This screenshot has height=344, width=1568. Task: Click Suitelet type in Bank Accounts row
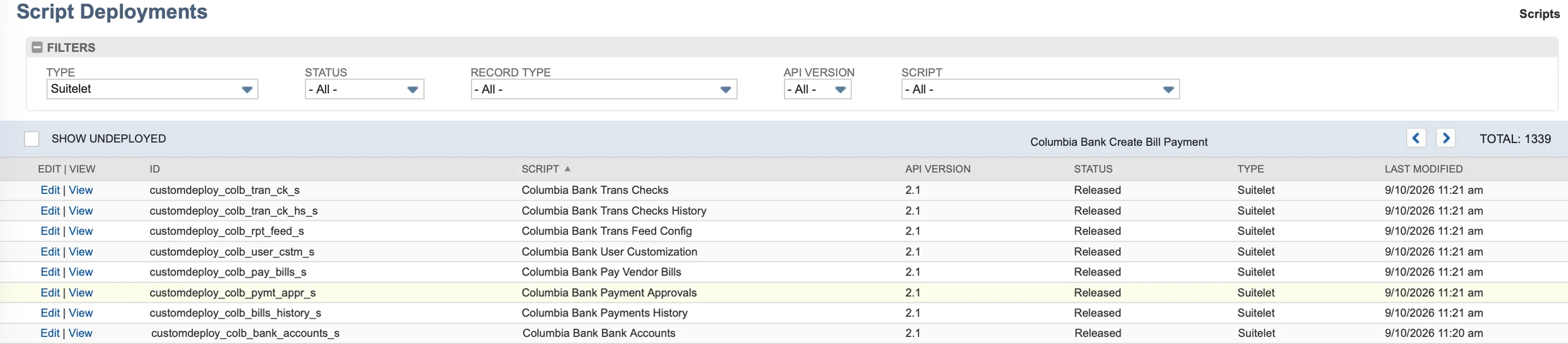pyautogui.click(x=1257, y=333)
